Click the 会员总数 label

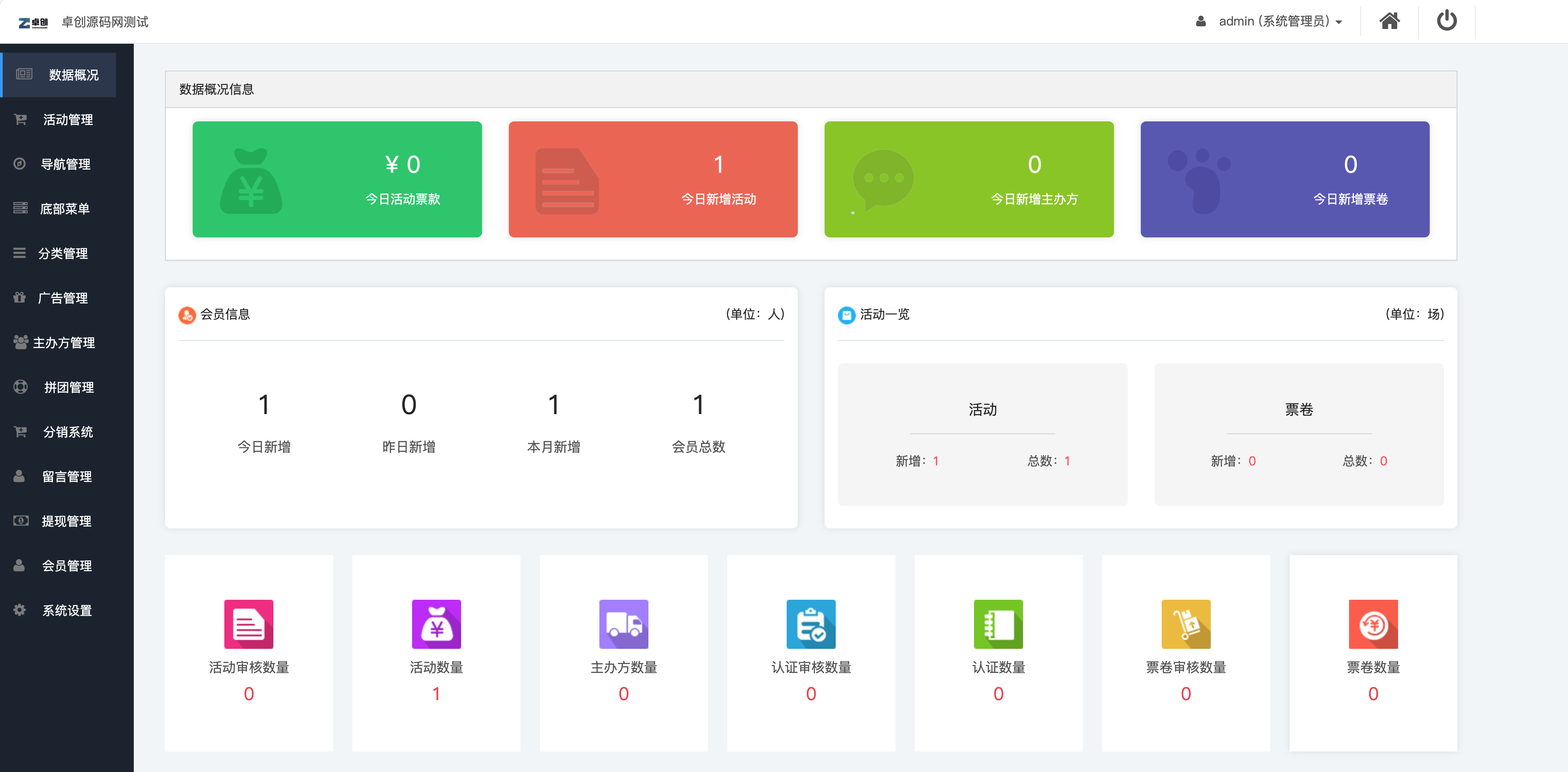coord(698,447)
